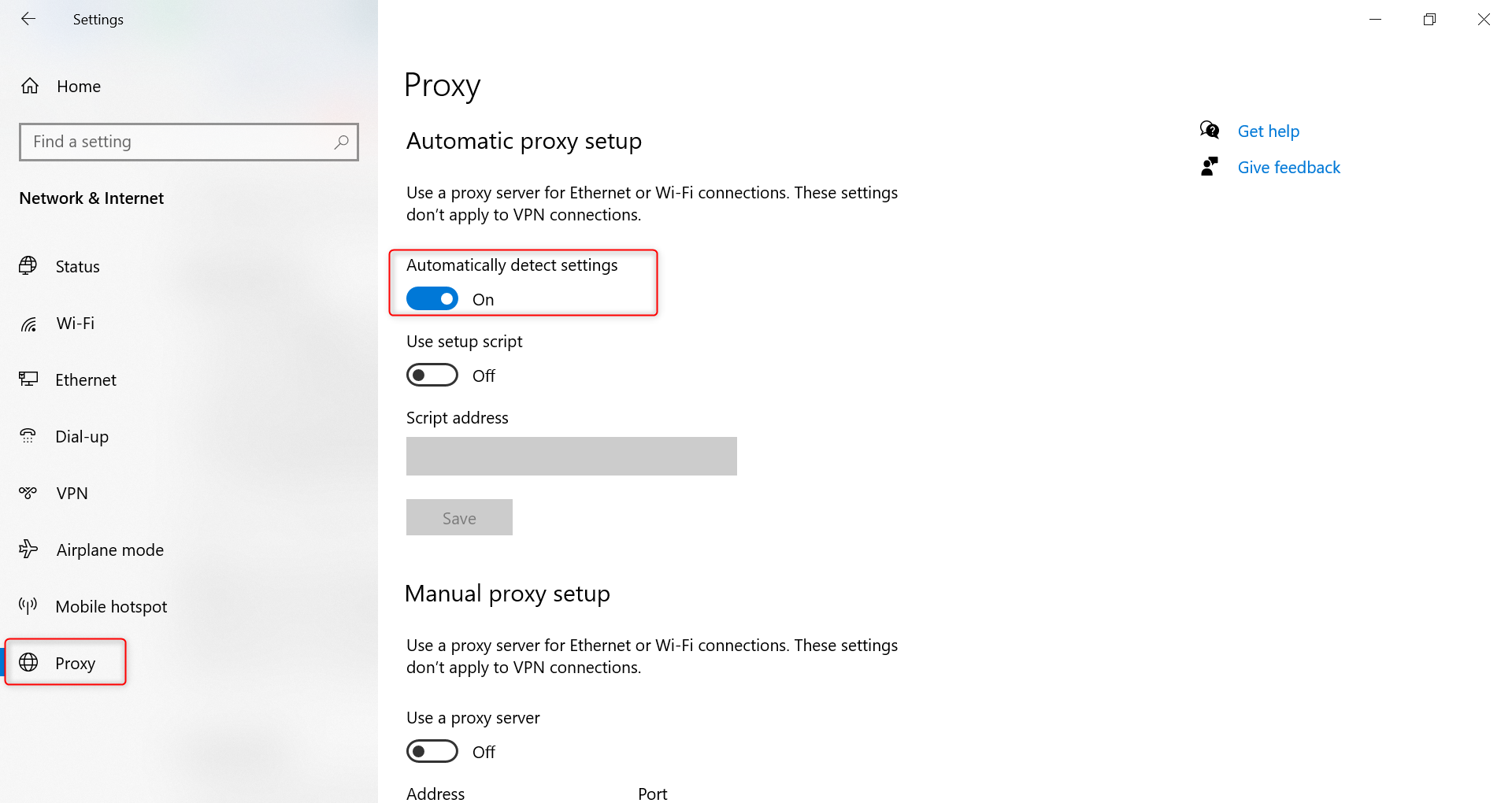Viewport: 1512px width, 803px height.
Task: Select the Dial-up phone icon
Action: pyautogui.click(x=28, y=436)
